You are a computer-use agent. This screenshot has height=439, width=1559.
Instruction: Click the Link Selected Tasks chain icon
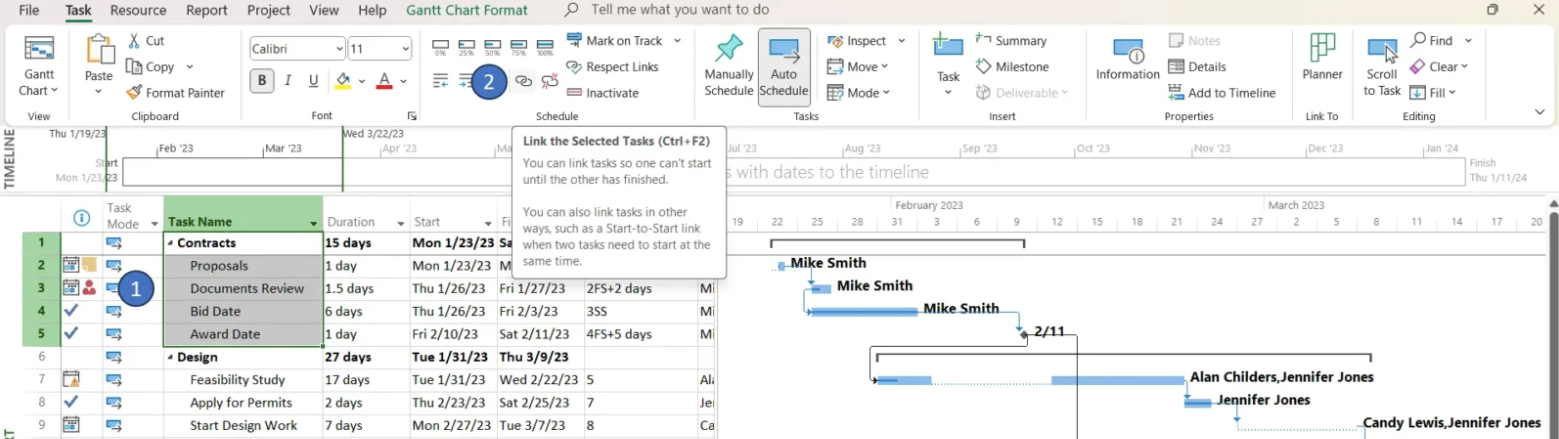point(523,81)
